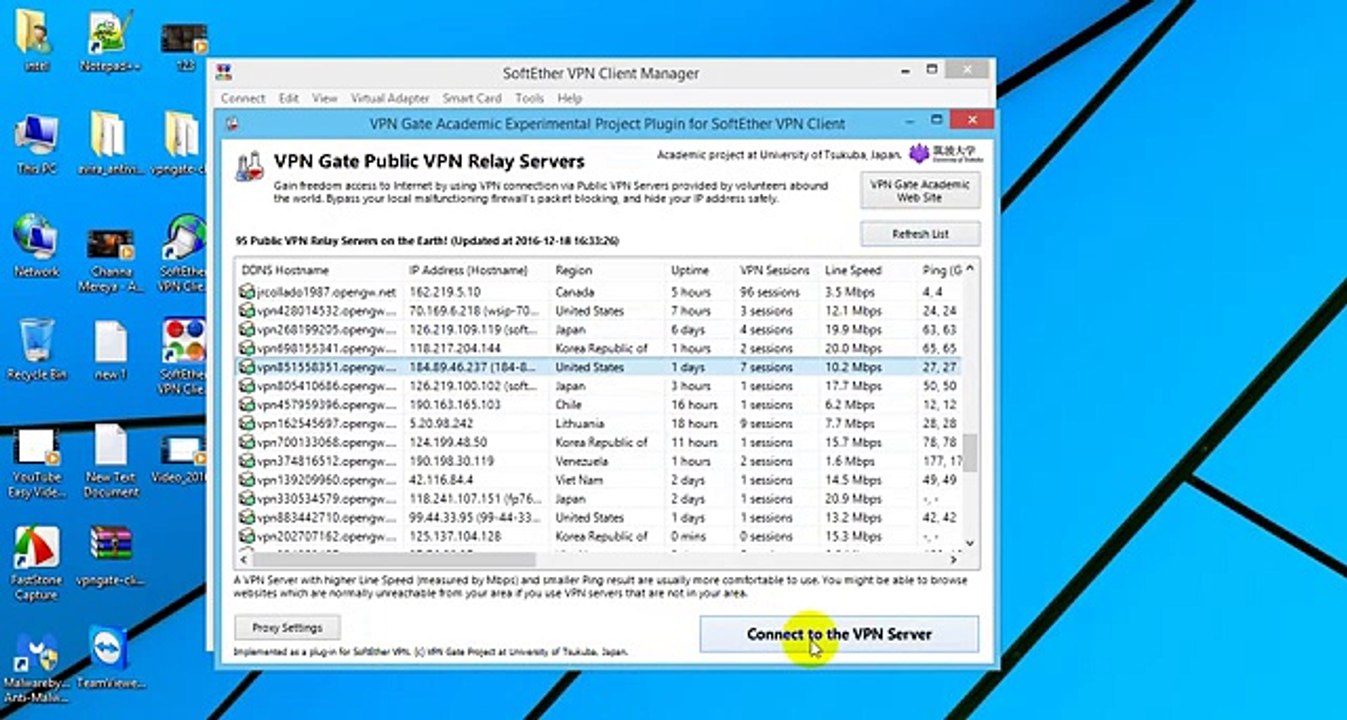Select the Notepad++ desktop shortcut
This screenshot has width=1347, height=720.
pyautogui.click(x=109, y=42)
